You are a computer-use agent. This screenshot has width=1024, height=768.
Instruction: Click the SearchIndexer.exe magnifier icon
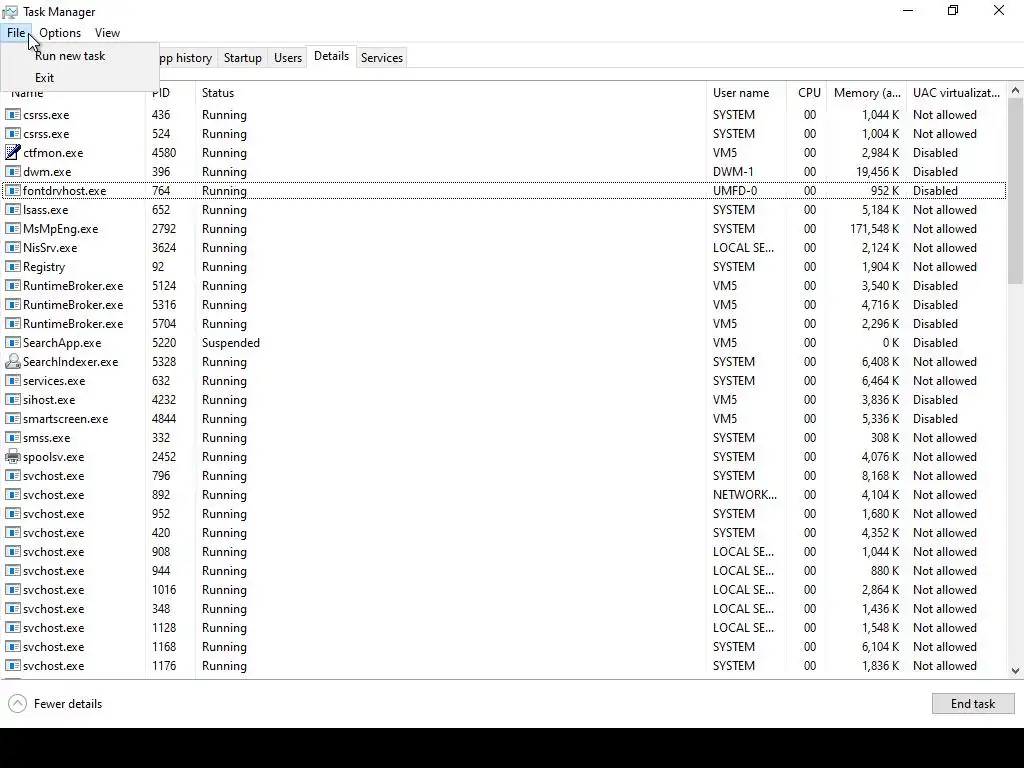(x=12, y=361)
